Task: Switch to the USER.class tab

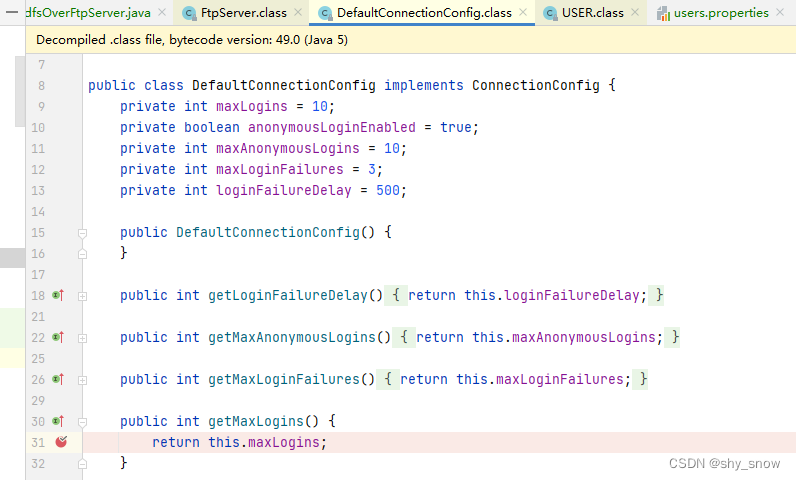Action: click(x=593, y=13)
